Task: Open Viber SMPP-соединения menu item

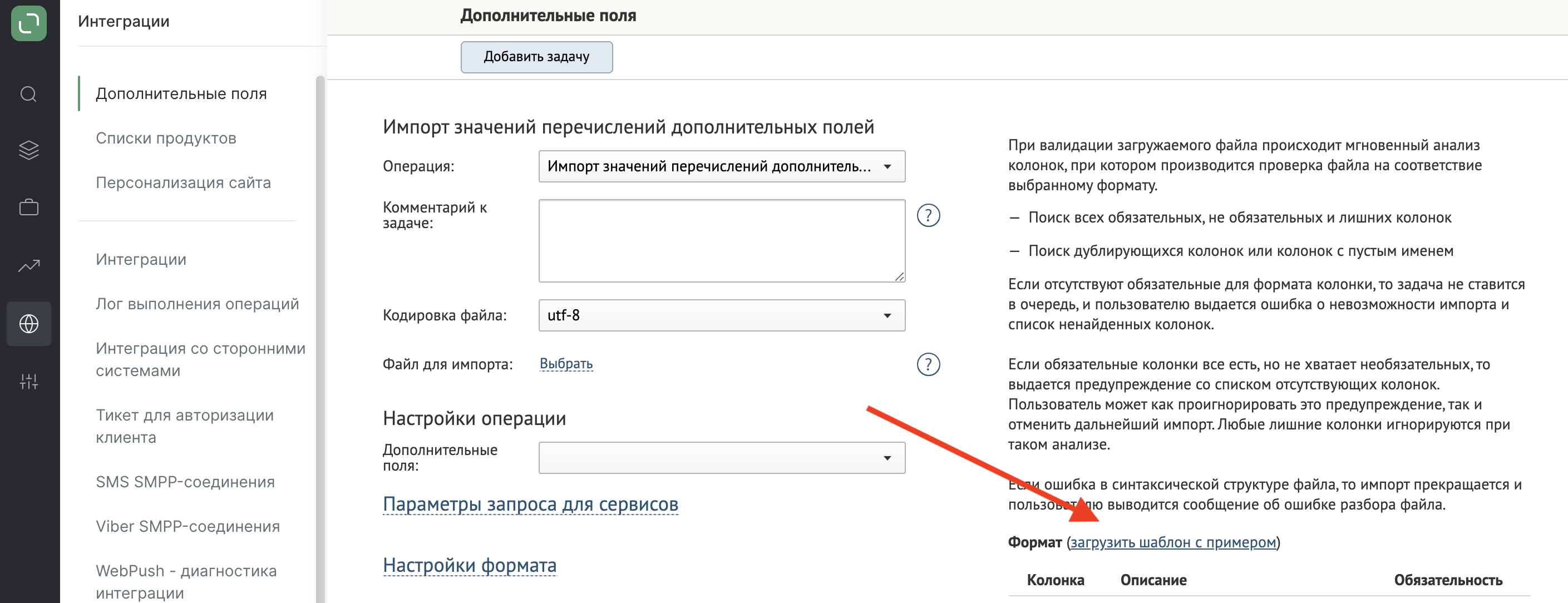Action: point(188,526)
